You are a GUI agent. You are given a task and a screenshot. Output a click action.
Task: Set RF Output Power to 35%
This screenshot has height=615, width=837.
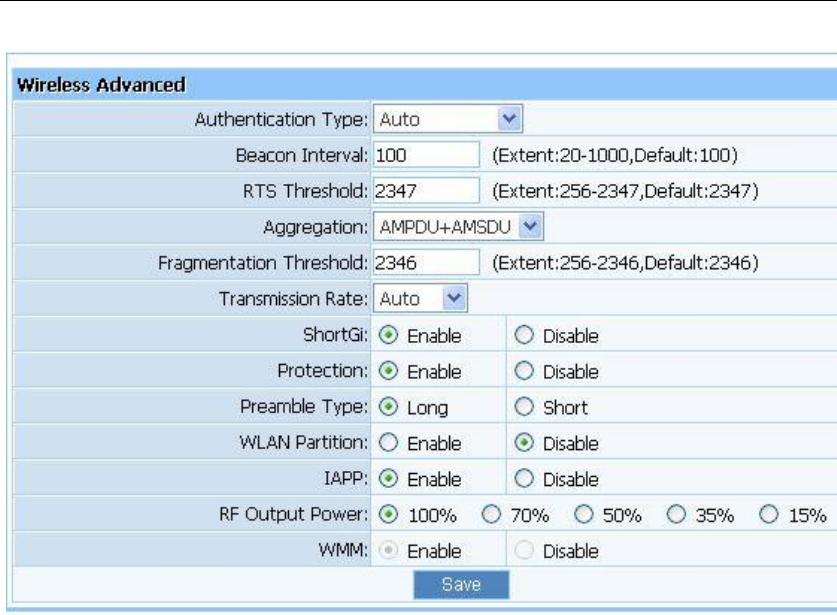(676, 515)
